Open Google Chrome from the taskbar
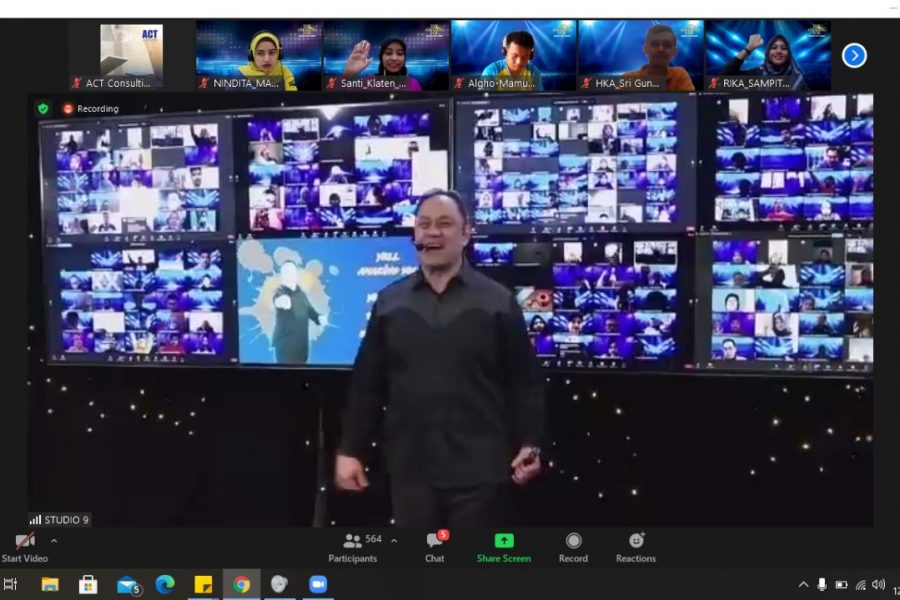This screenshot has width=900, height=600. [x=241, y=584]
